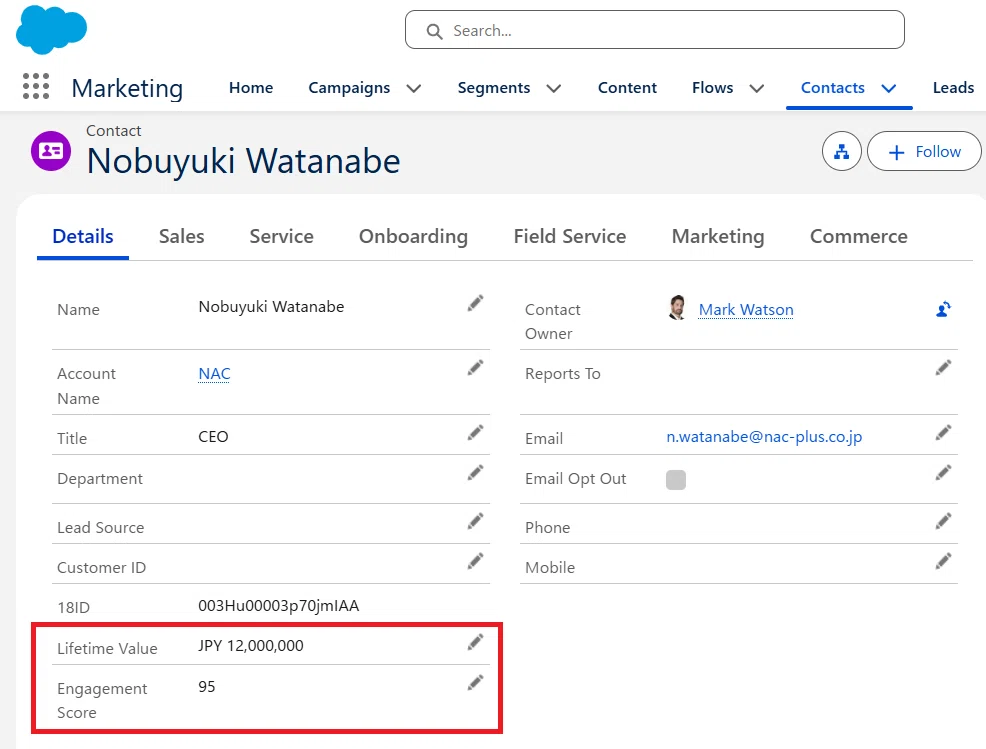Focus the global Search field

pos(655,30)
